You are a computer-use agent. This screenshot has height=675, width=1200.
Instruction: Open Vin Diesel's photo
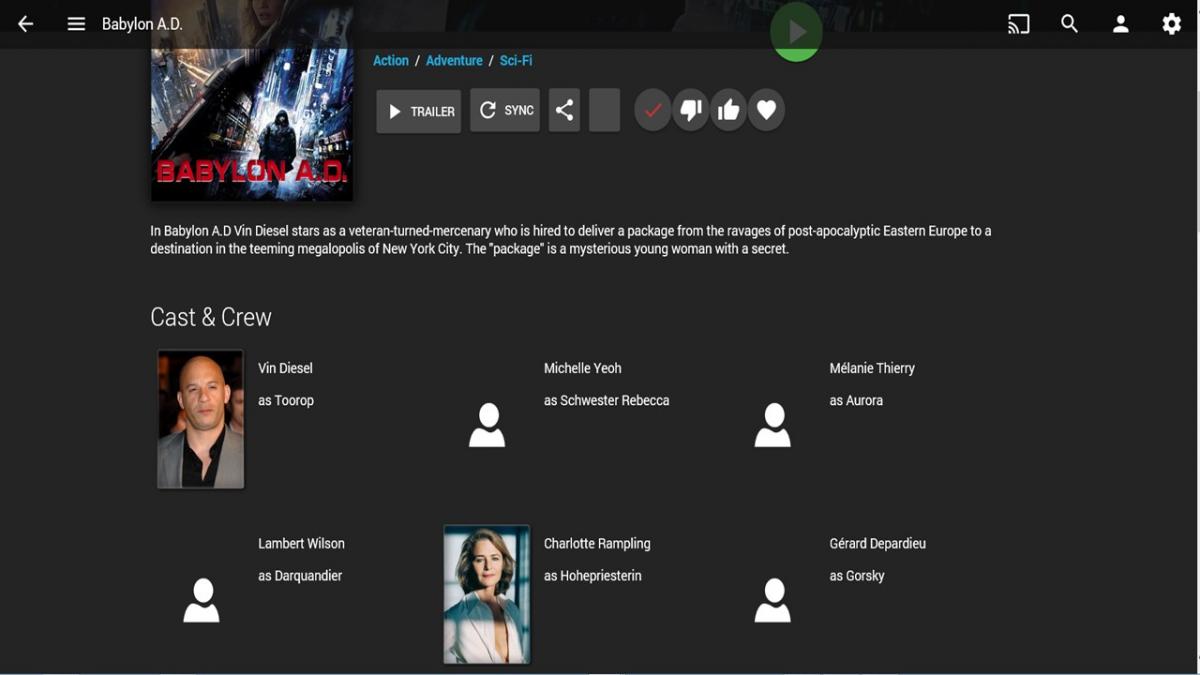point(201,419)
